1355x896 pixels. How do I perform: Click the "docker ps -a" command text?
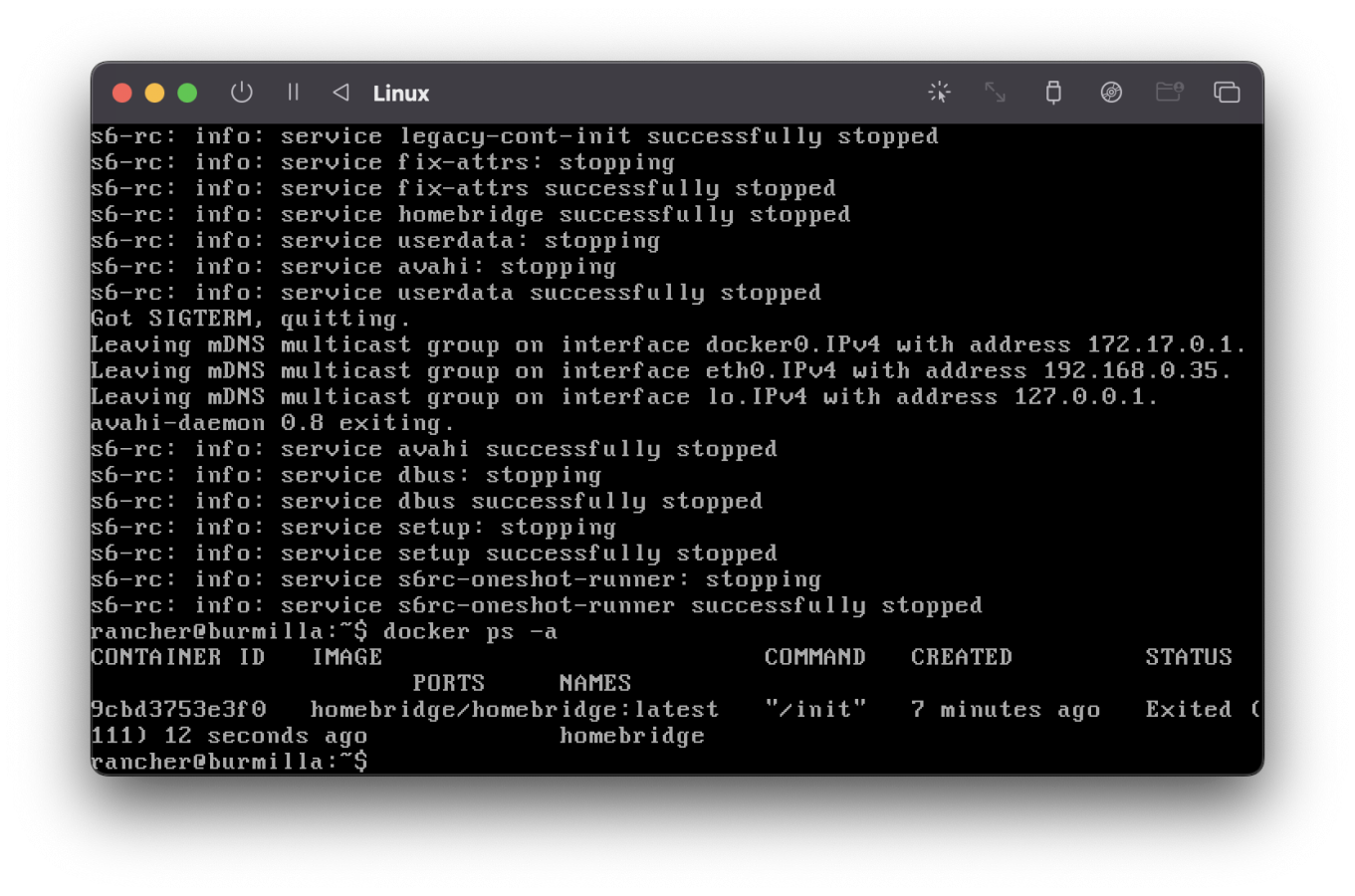pos(470,632)
